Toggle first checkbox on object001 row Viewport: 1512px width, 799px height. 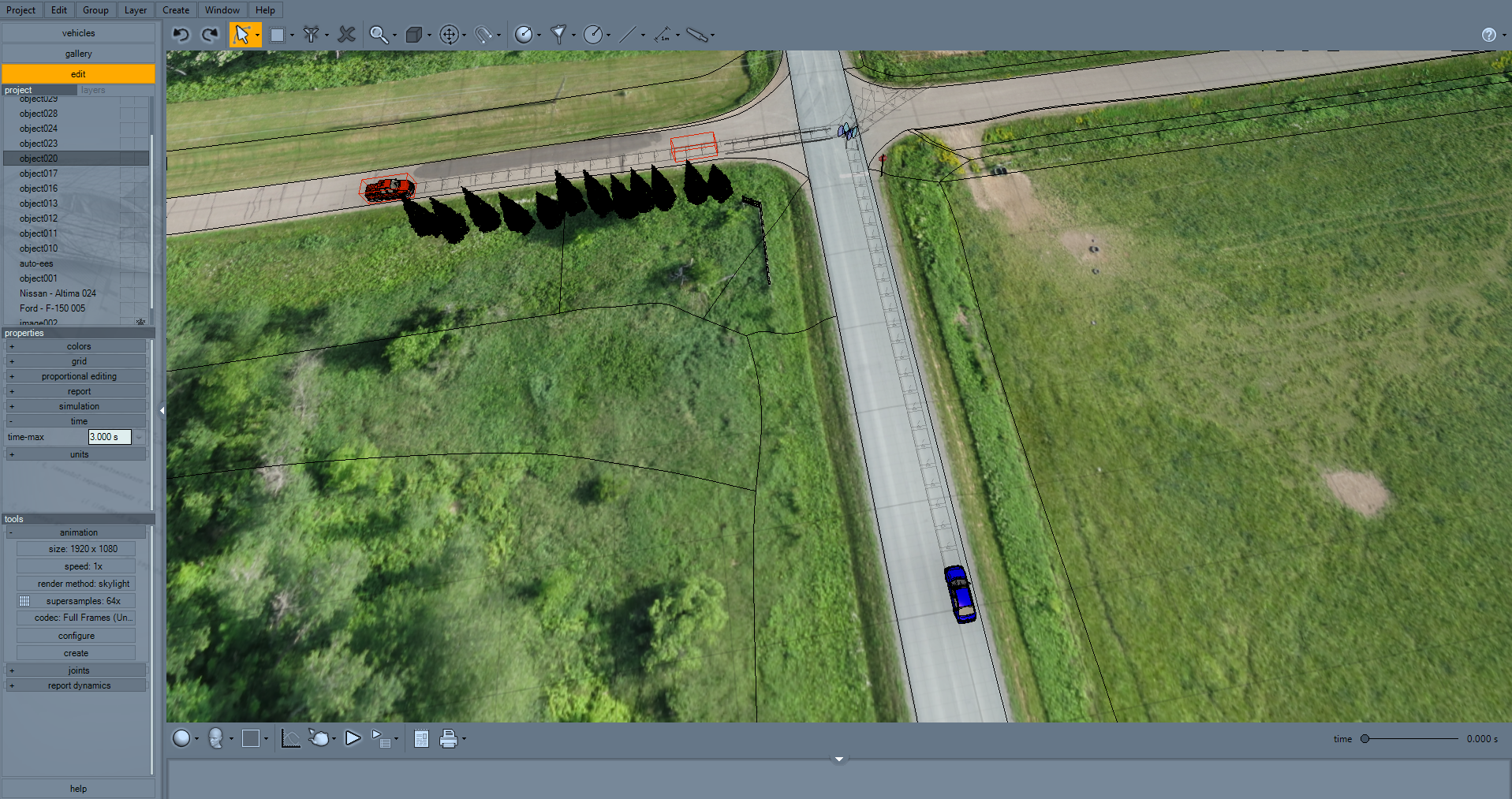tap(126, 278)
